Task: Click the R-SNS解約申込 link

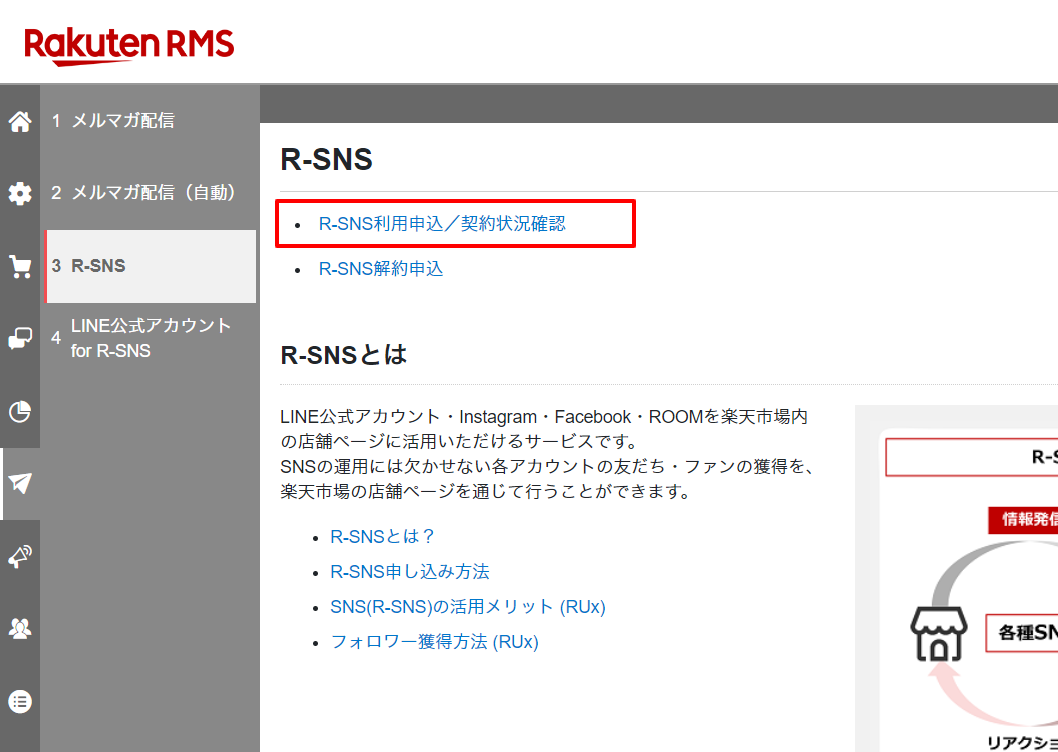Action: click(x=380, y=268)
